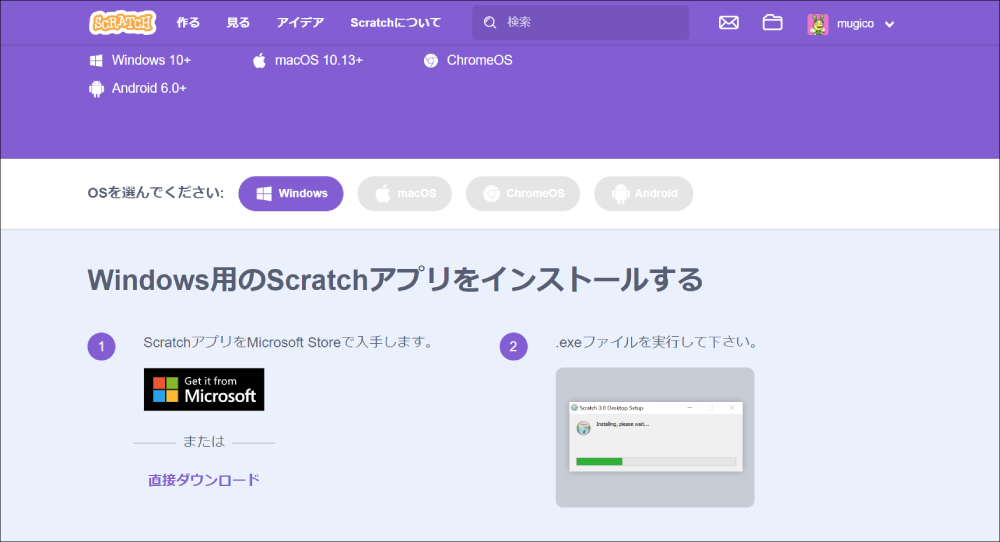1000x542 pixels.
Task: Click the .exeファイルを実行して下さい text
Action: pyautogui.click(x=657, y=342)
